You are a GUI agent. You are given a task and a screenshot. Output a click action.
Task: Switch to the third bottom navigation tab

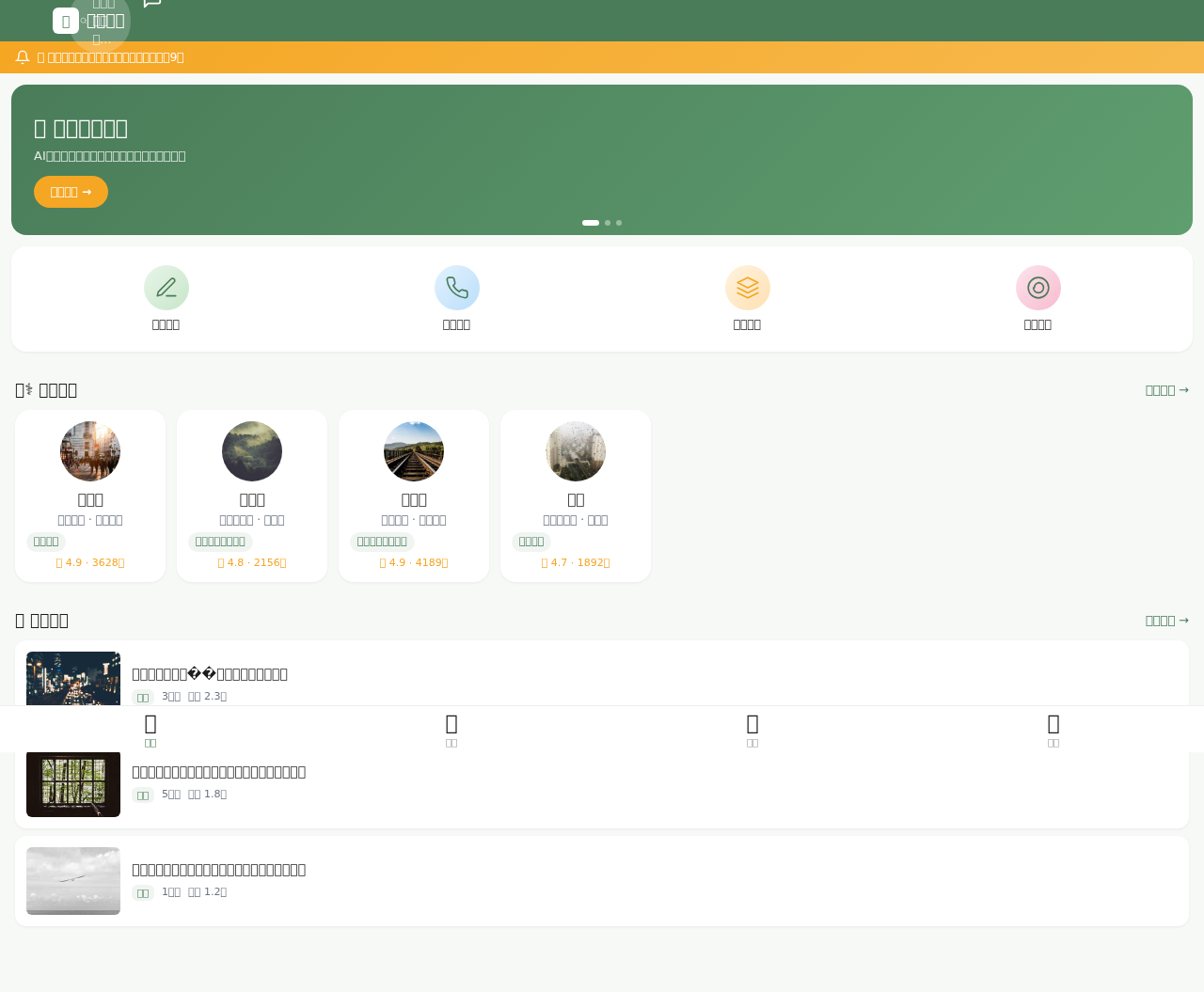752,730
